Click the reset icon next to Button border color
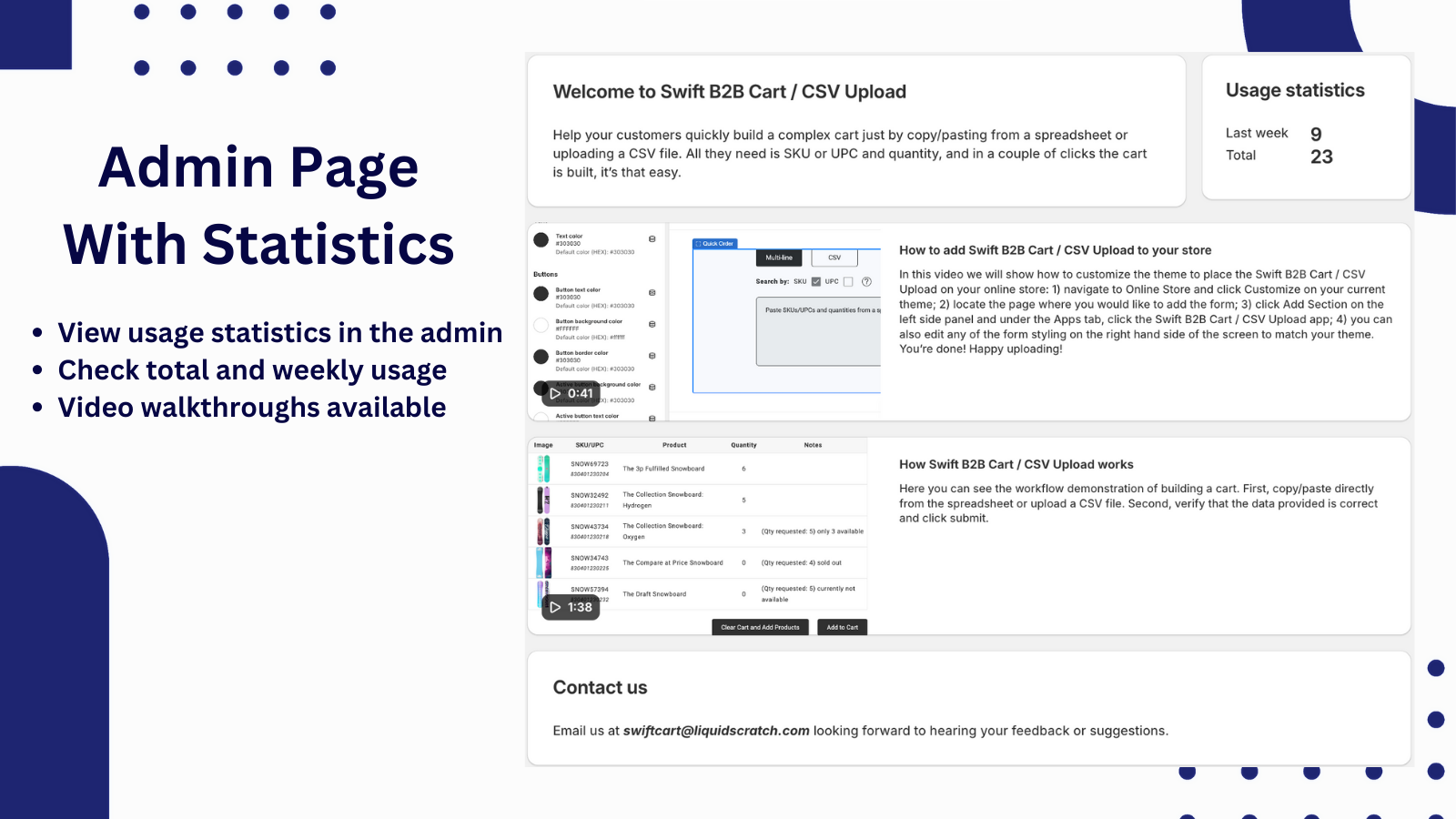The image size is (1456, 819). (652, 356)
